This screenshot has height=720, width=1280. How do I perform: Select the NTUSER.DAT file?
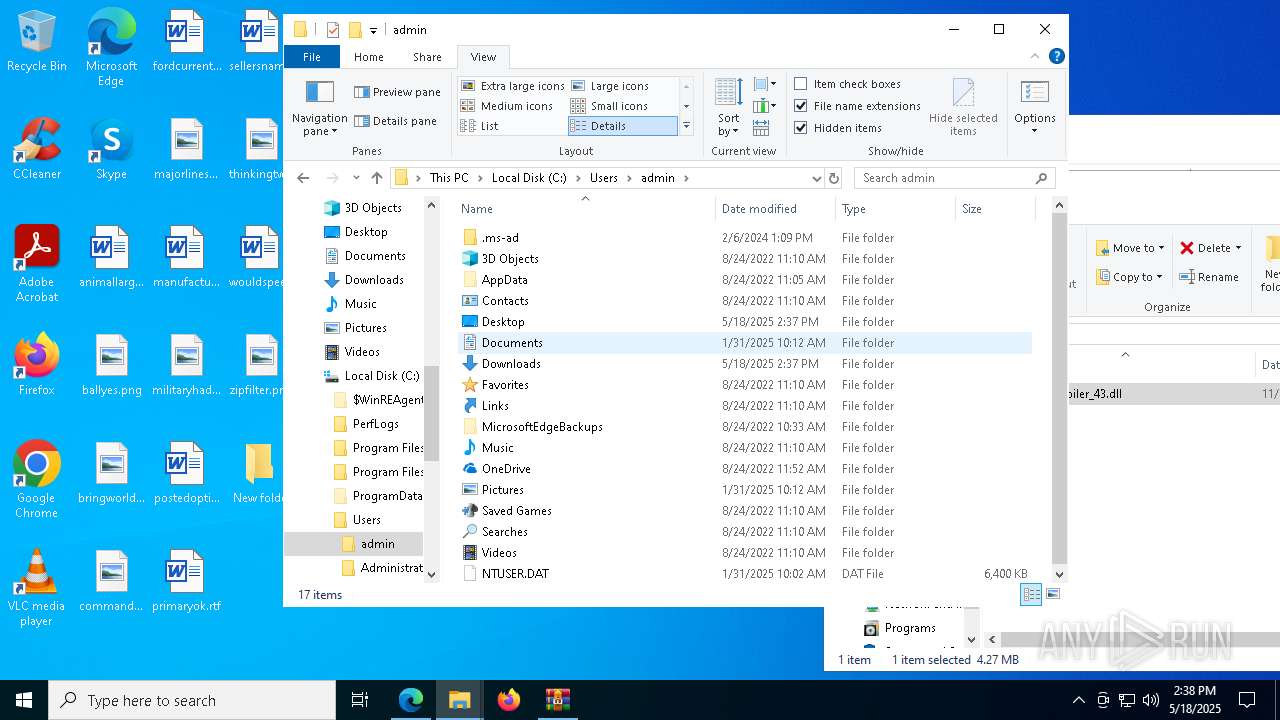click(x=745, y=574)
